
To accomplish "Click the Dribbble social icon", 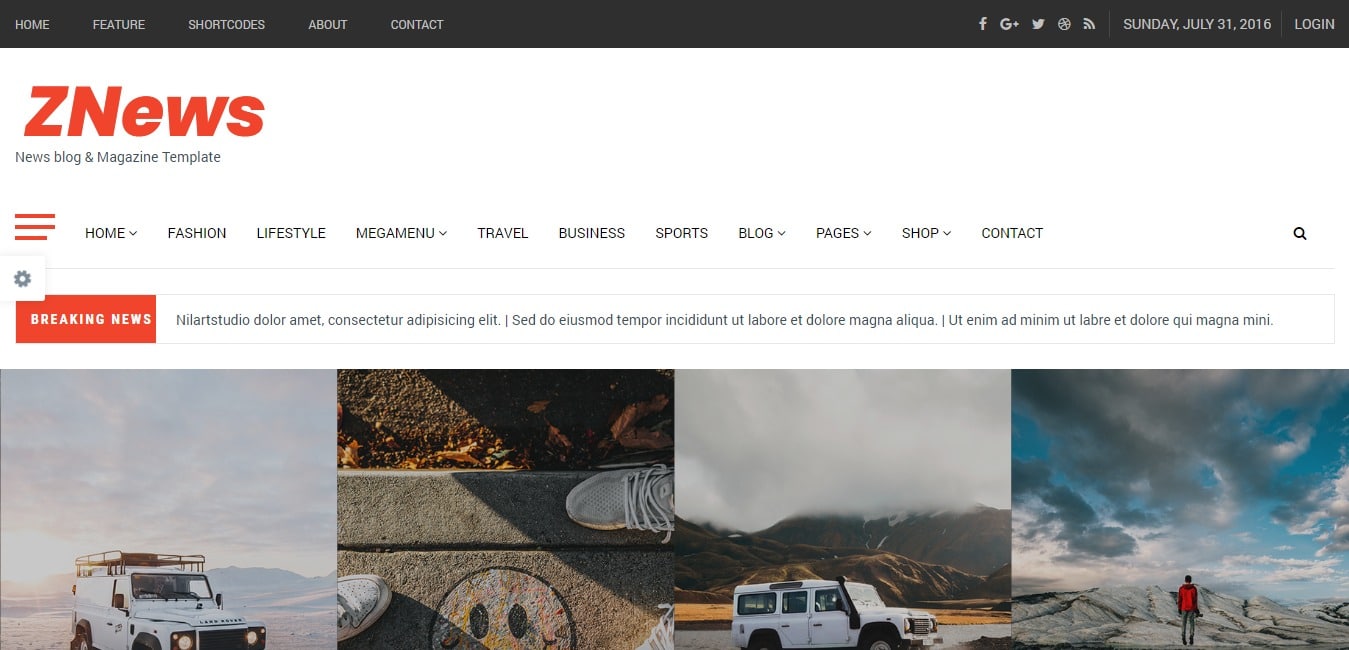I will [x=1063, y=23].
